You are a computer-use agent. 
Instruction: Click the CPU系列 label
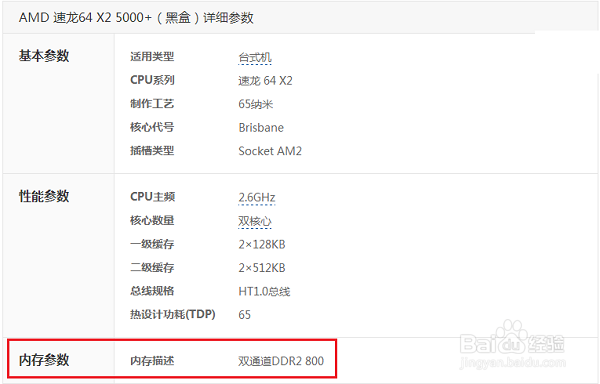(x=152, y=80)
